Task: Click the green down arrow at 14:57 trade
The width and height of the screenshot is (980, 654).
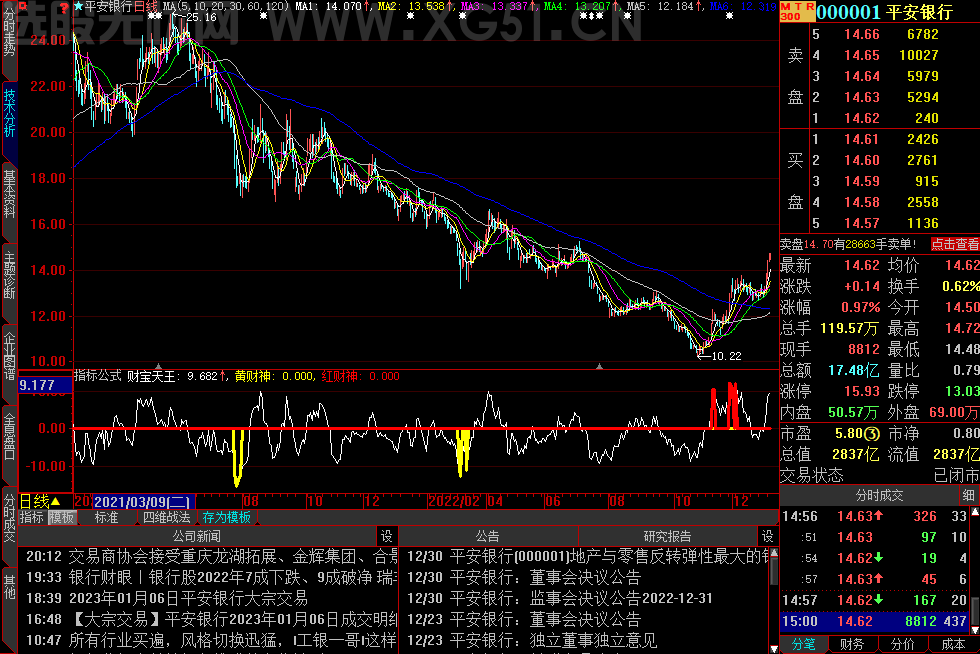Action: click(878, 600)
